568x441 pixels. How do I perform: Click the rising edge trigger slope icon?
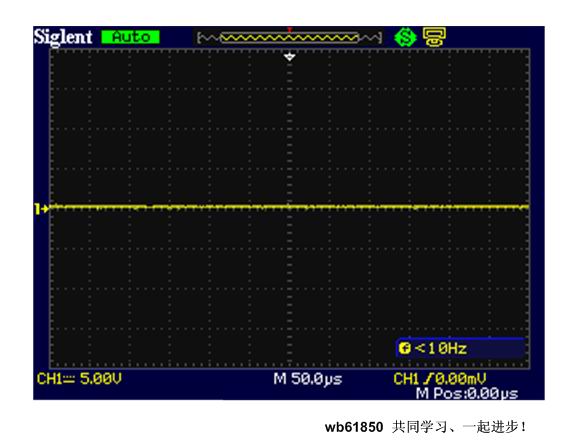point(429,379)
